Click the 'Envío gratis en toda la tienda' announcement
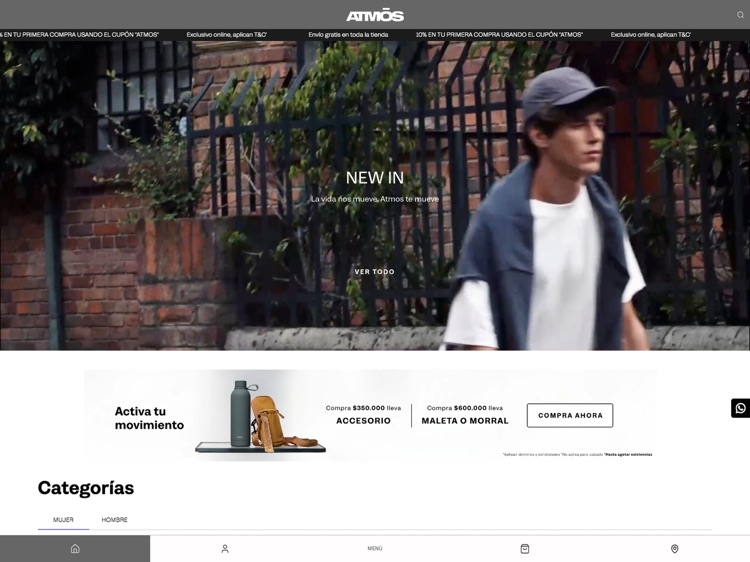Image resolution: width=750 pixels, height=562 pixels. (x=348, y=34)
